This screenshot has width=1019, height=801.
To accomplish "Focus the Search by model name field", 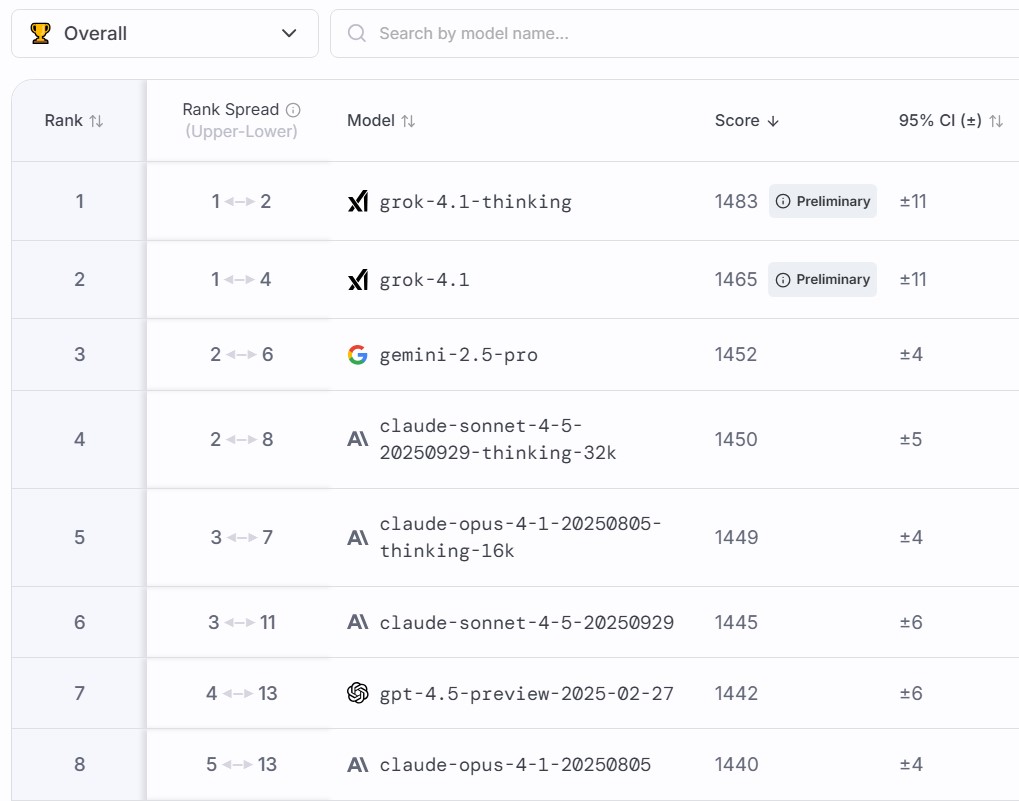I will 680,33.
